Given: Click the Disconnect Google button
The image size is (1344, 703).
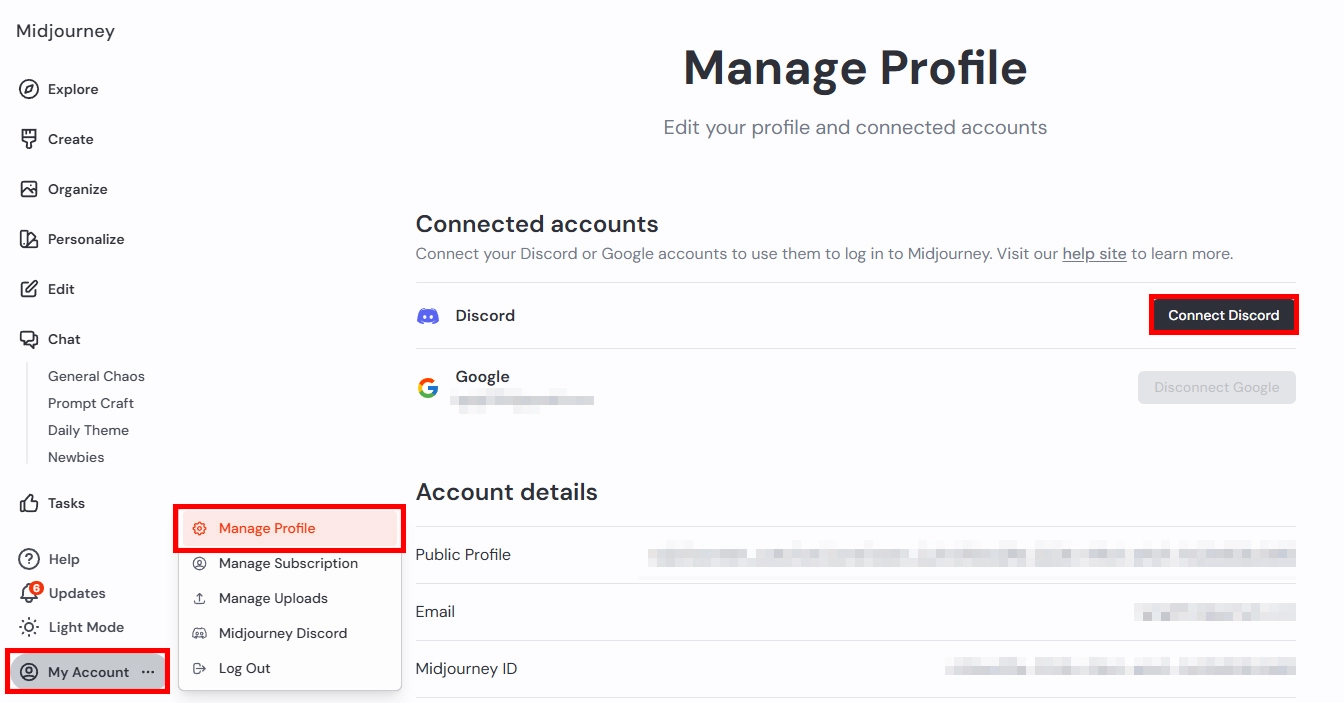Looking at the screenshot, I should pyautogui.click(x=1217, y=387).
